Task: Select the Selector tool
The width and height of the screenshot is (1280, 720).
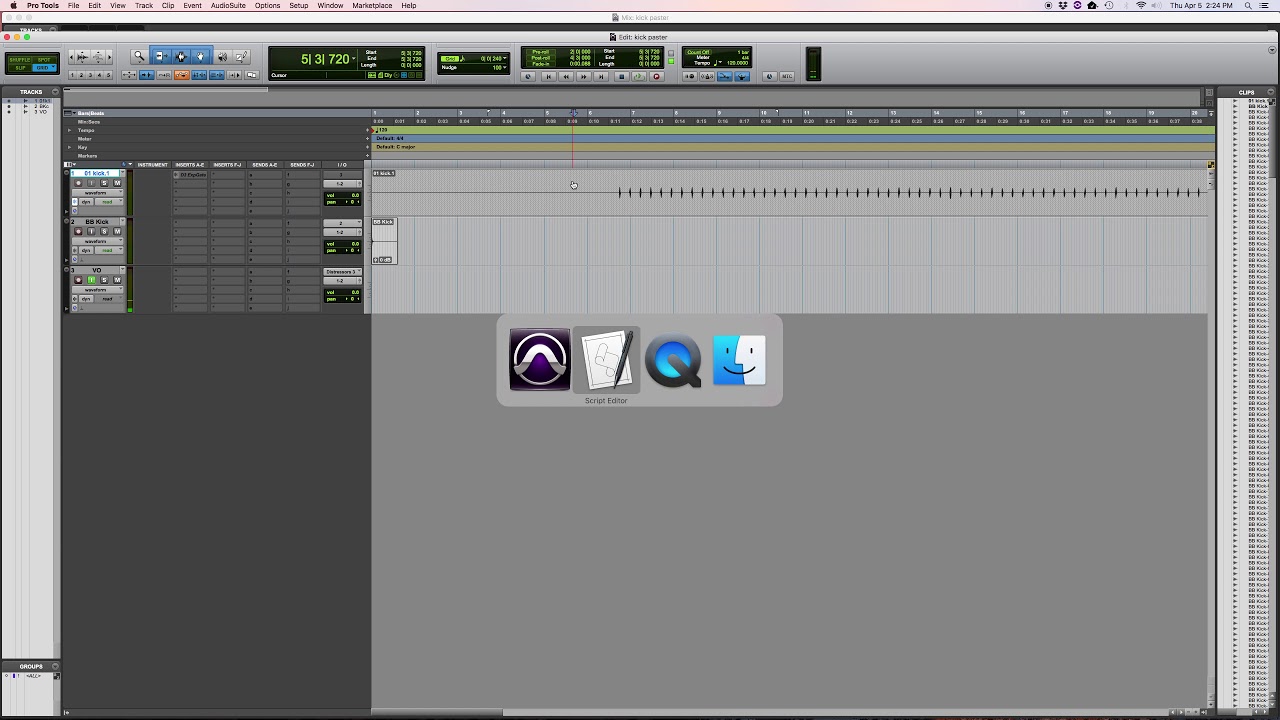Action: 181,56
